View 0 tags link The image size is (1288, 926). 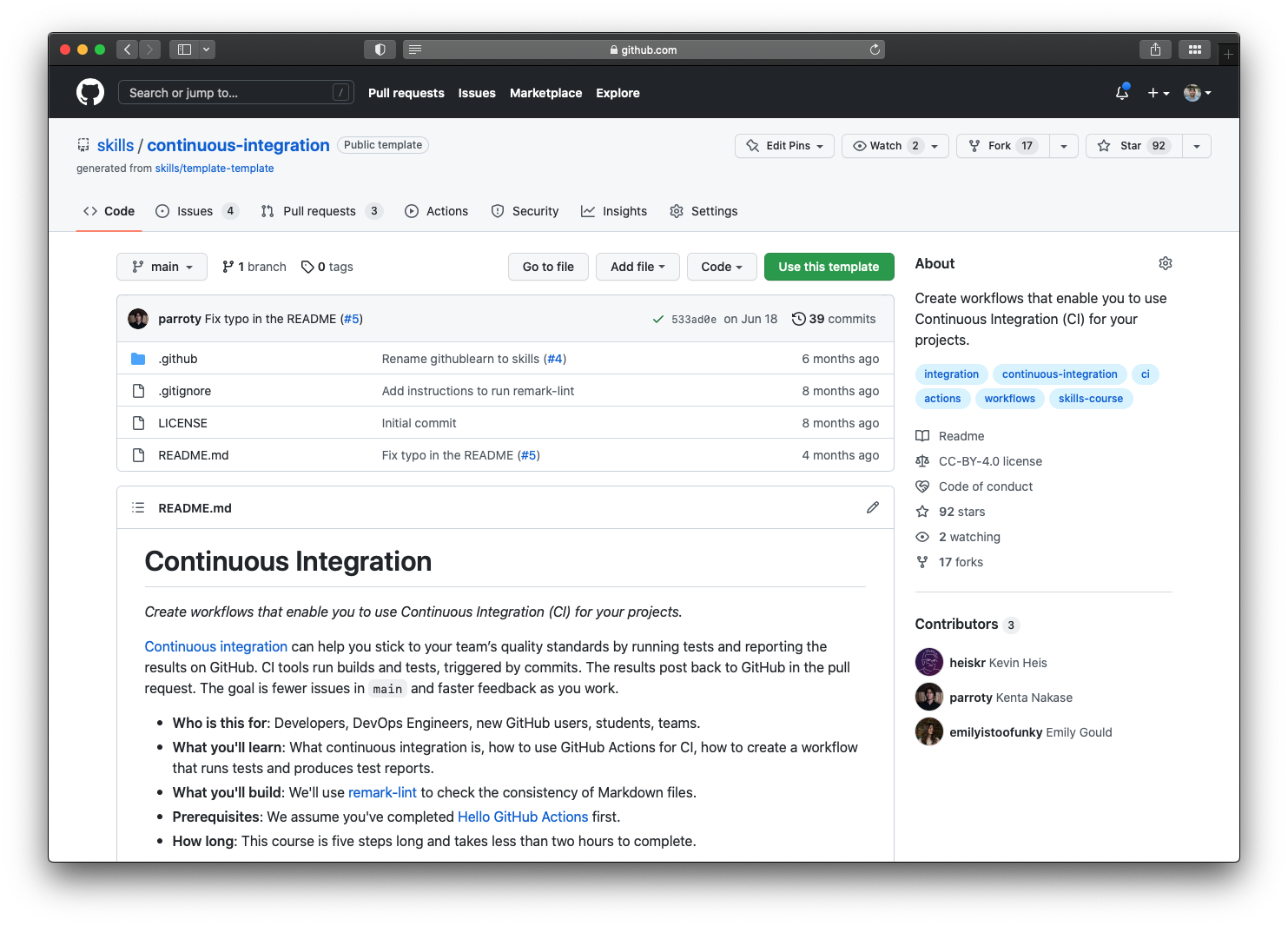(327, 267)
